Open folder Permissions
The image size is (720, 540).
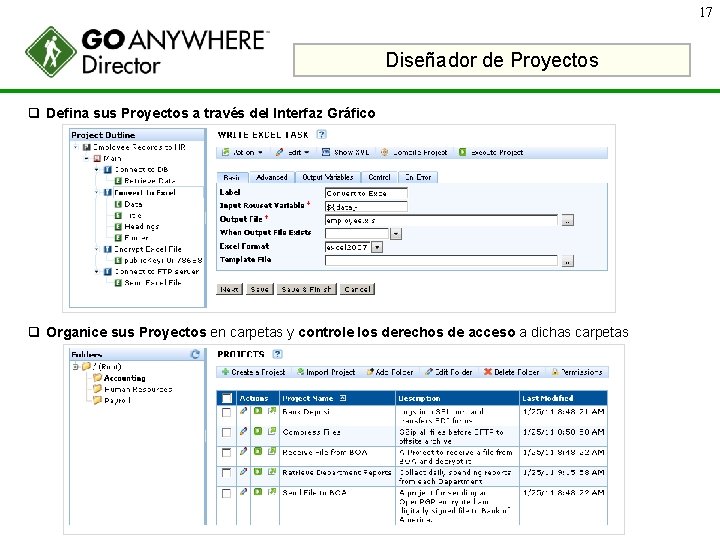pos(577,372)
